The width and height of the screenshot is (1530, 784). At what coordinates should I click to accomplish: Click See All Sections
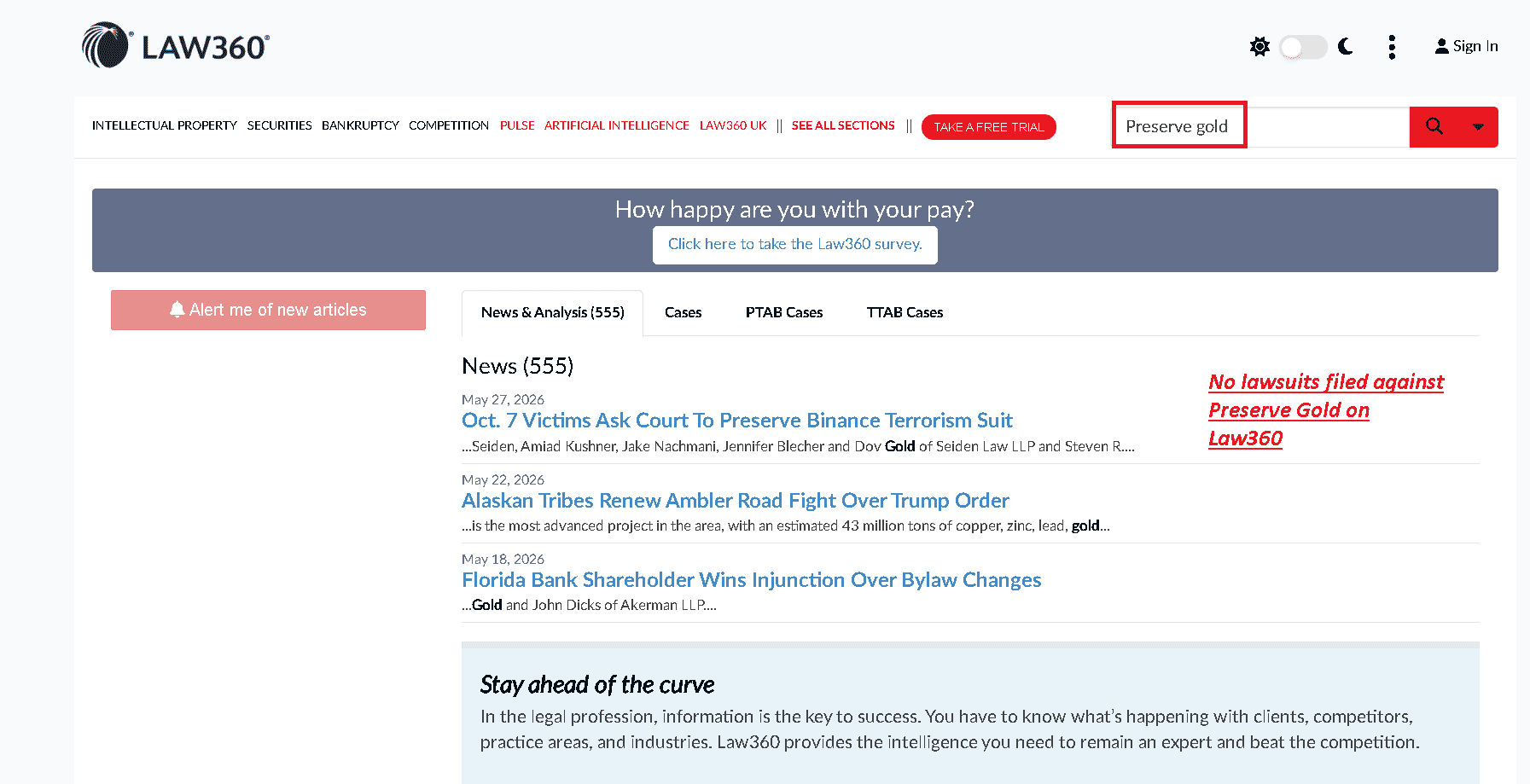843,125
